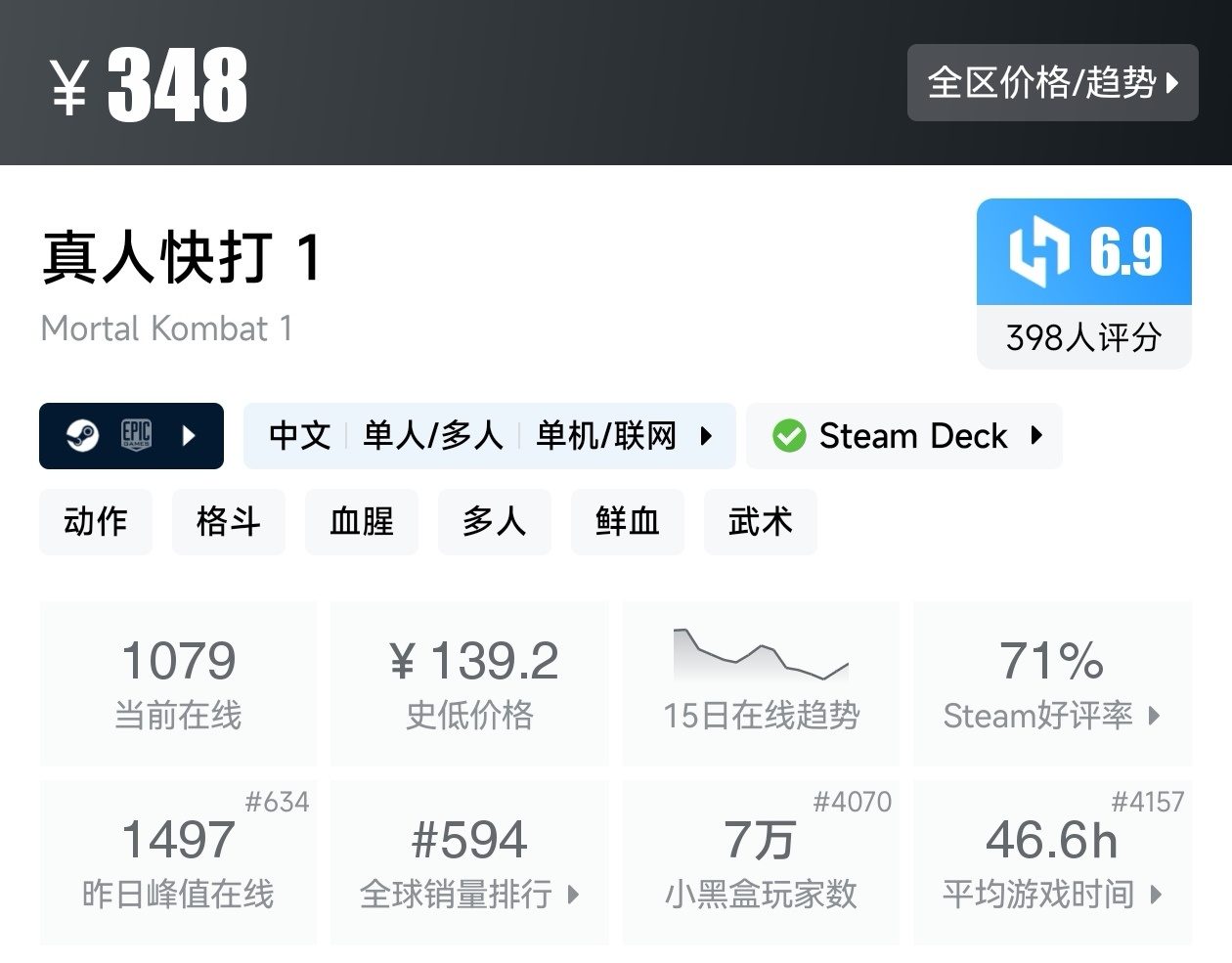Viewport: 1232px width, 963px height.
Task: Expand the Steam Deck arrow
Action: tap(1036, 435)
